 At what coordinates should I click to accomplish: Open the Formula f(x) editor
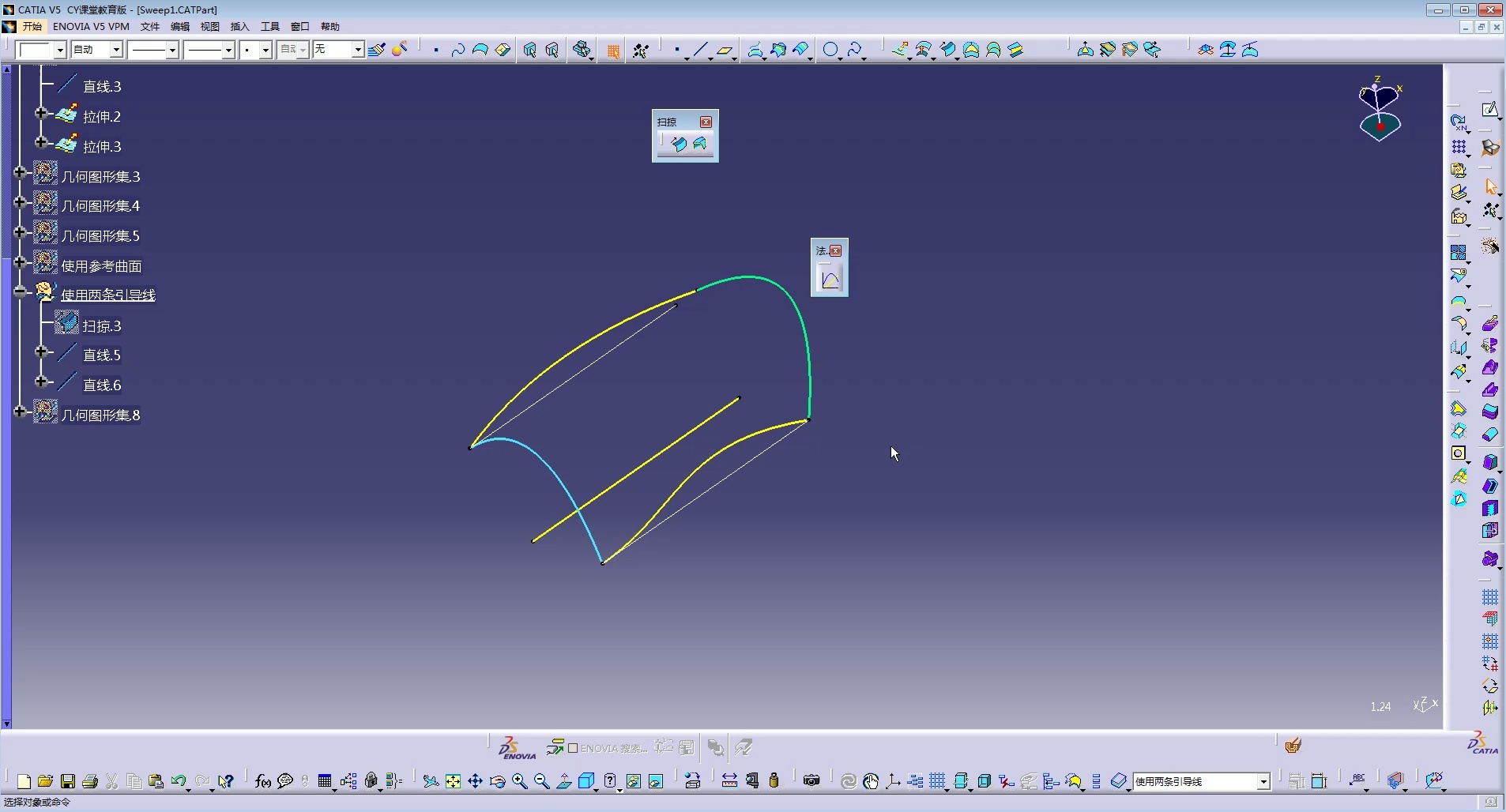pyautogui.click(x=263, y=781)
